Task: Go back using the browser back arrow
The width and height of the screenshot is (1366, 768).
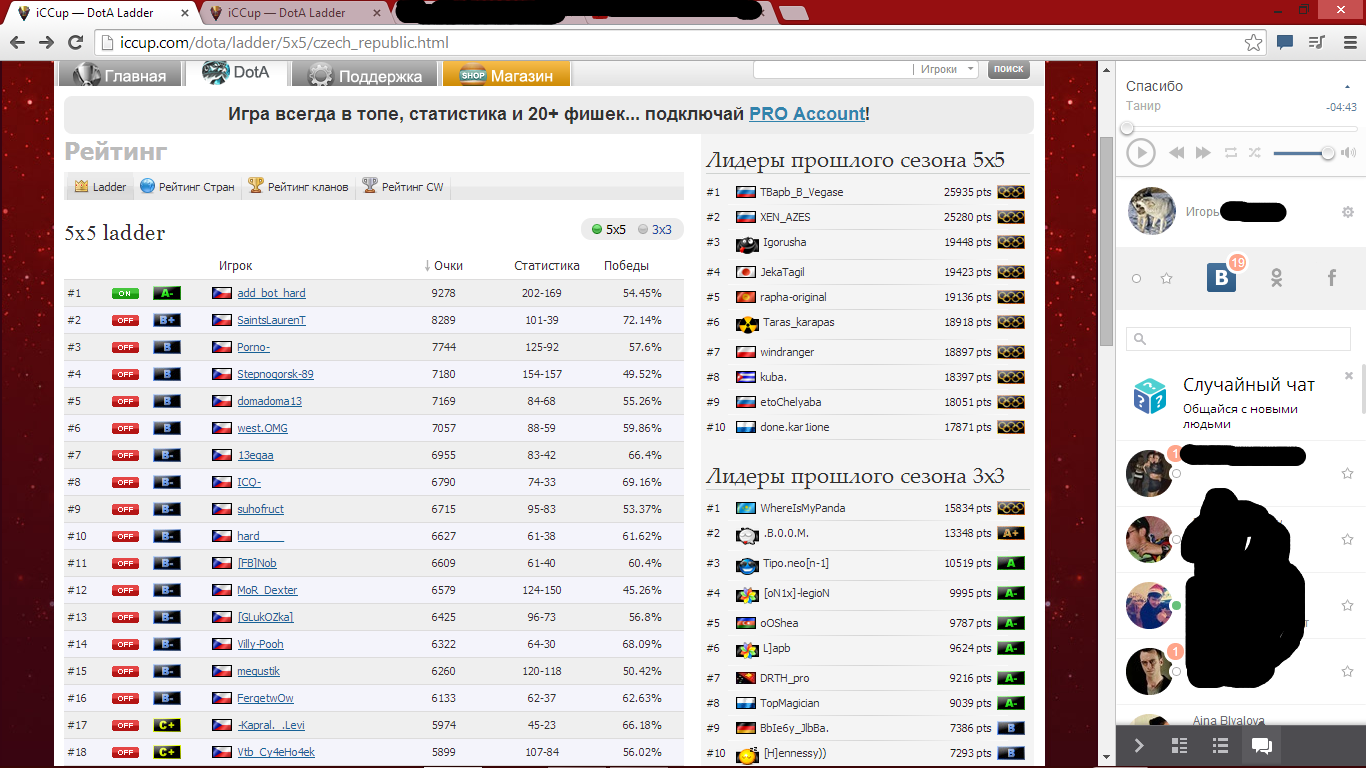Action: [x=18, y=43]
